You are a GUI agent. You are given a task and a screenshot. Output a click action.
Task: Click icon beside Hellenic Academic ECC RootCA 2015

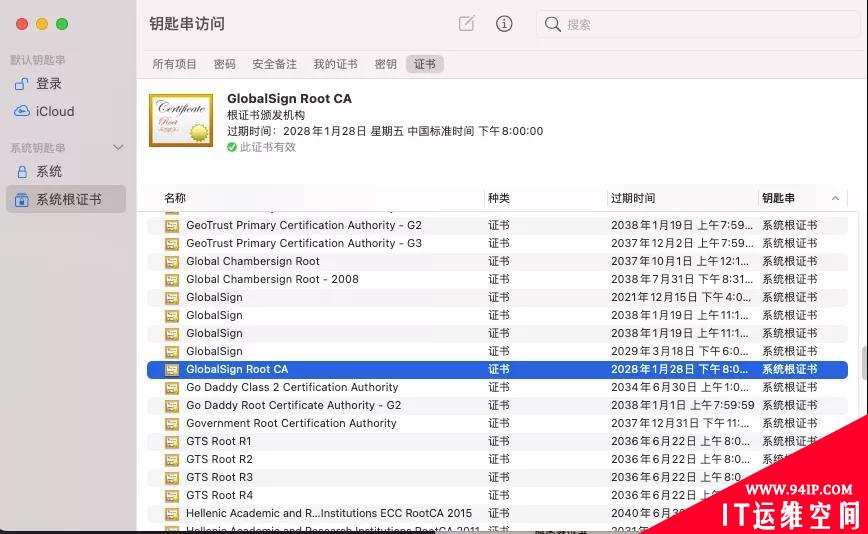[172, 514]
